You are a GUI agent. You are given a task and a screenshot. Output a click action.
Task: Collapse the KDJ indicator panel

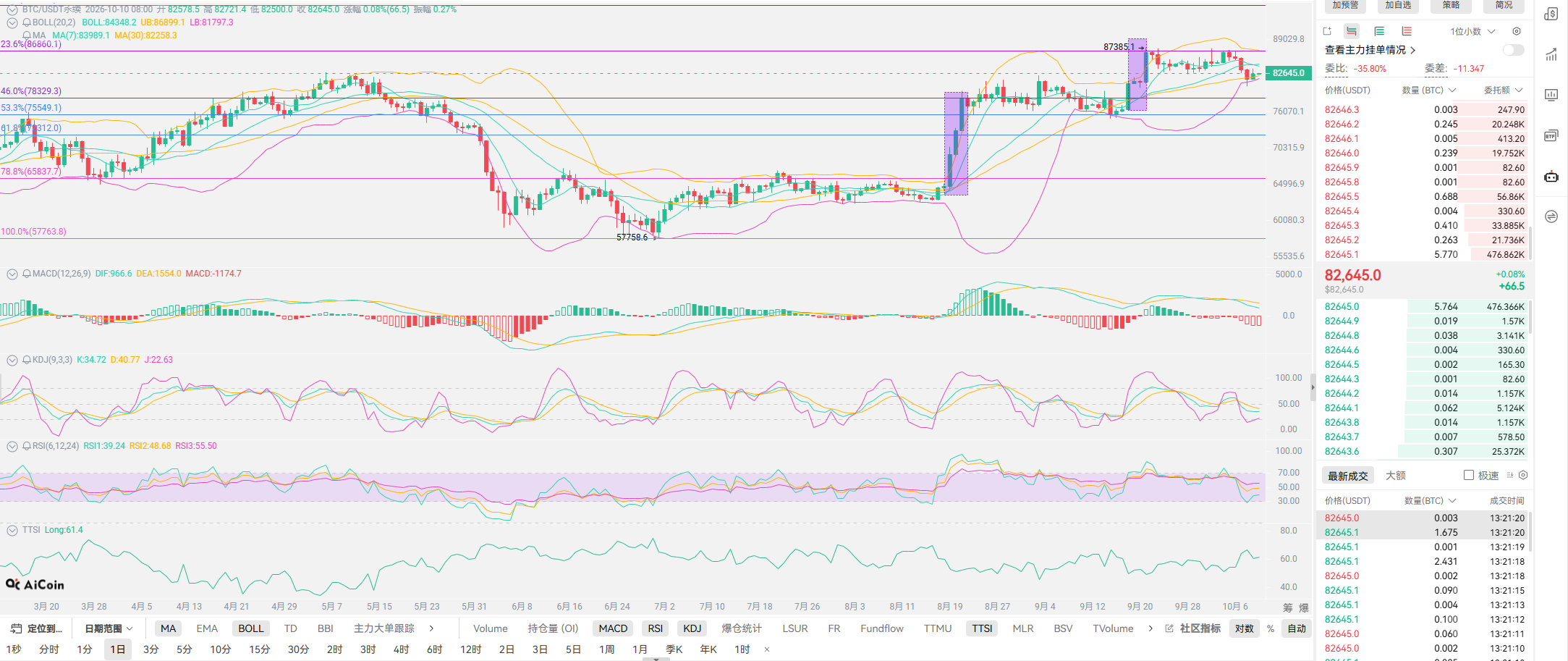(x=12, y=360)
